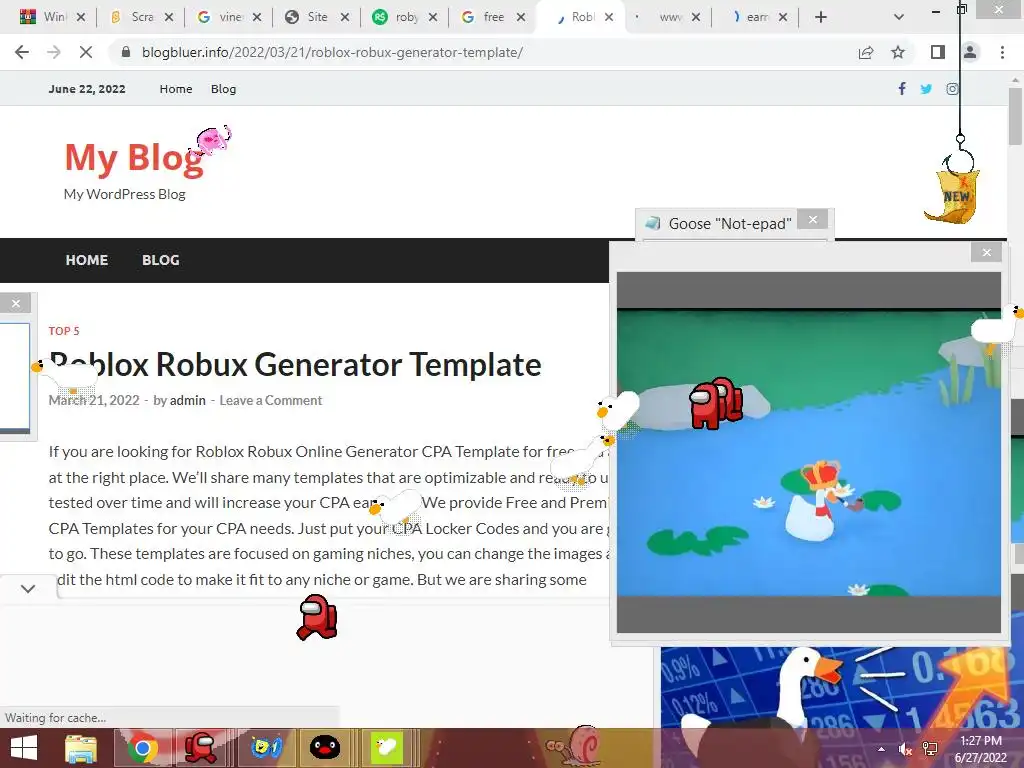Bookmark this page with the star icon

[x=898, y=52]
